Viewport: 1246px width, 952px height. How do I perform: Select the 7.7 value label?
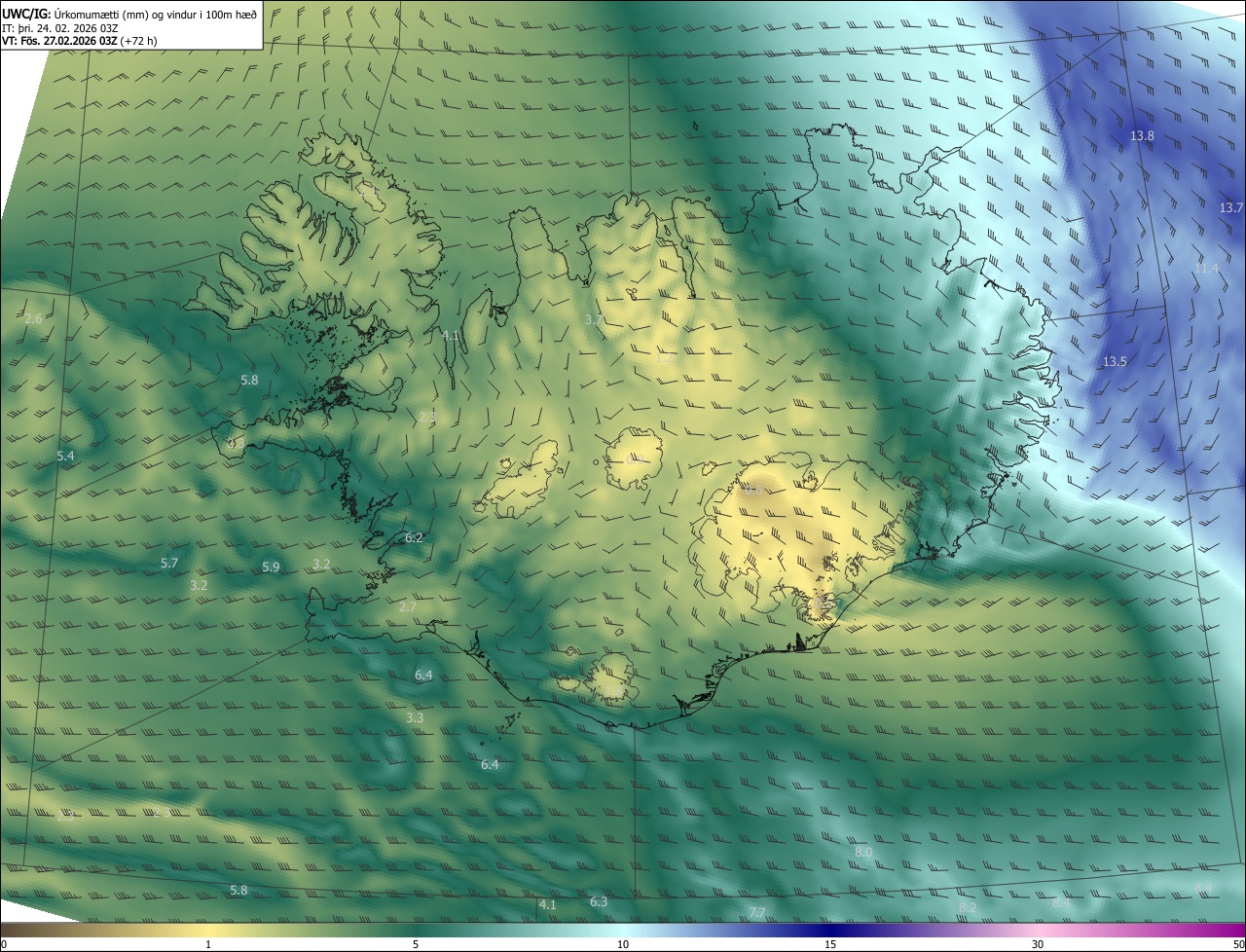pos(756,913)
